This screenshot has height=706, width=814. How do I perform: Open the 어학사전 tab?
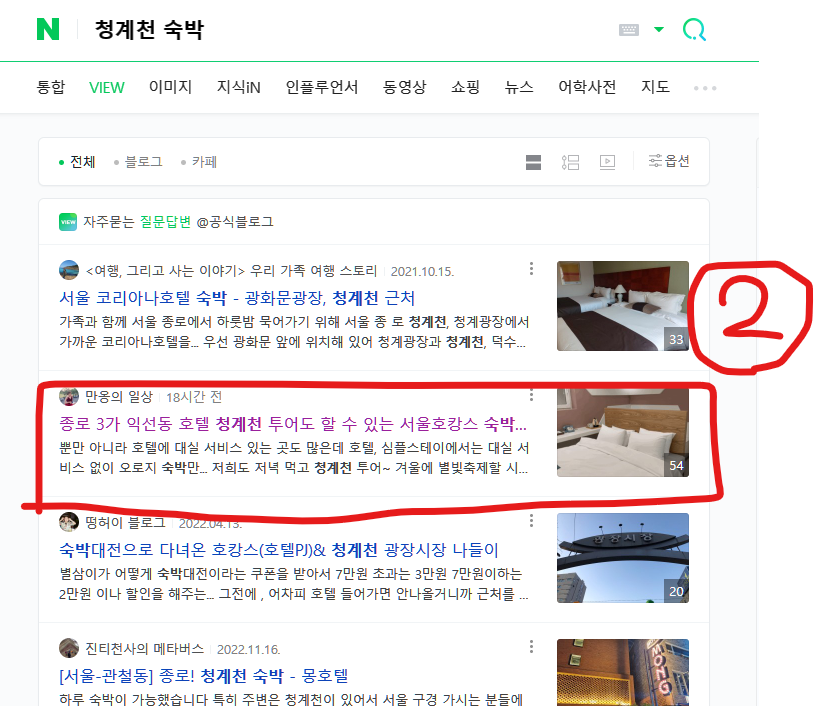tap(587, 87)
